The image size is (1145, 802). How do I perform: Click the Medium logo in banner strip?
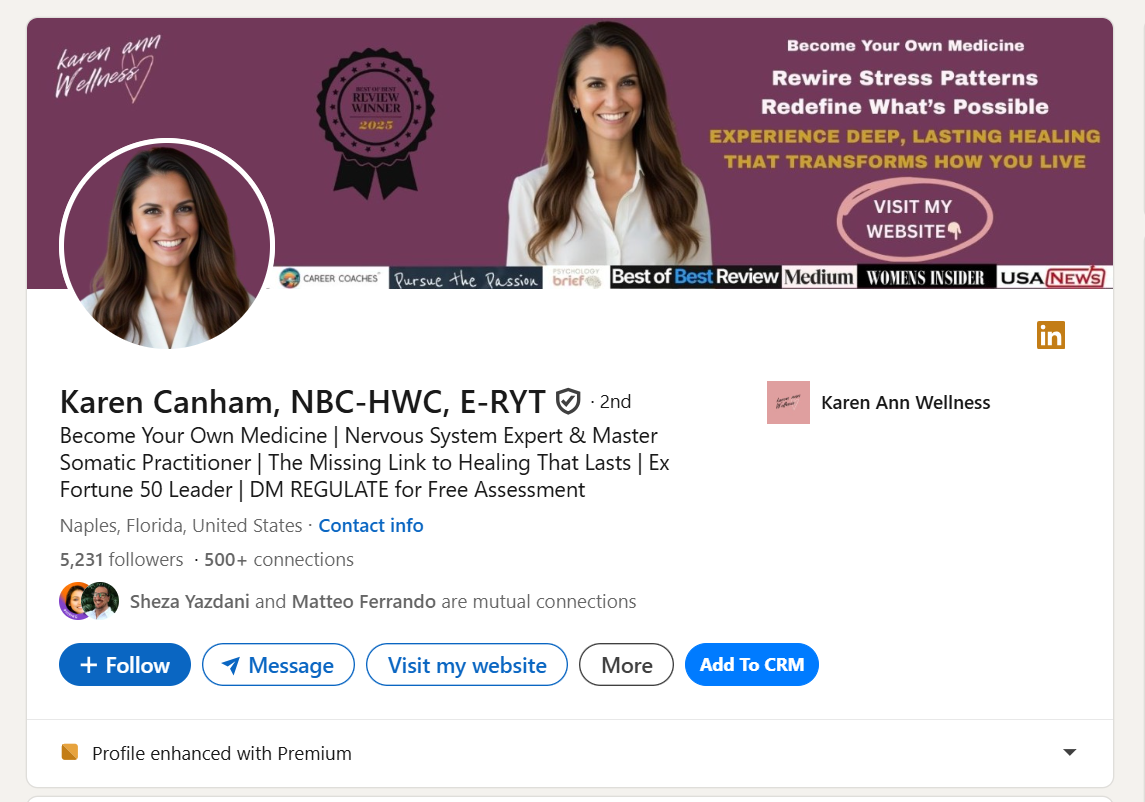(x=819, y=278)
